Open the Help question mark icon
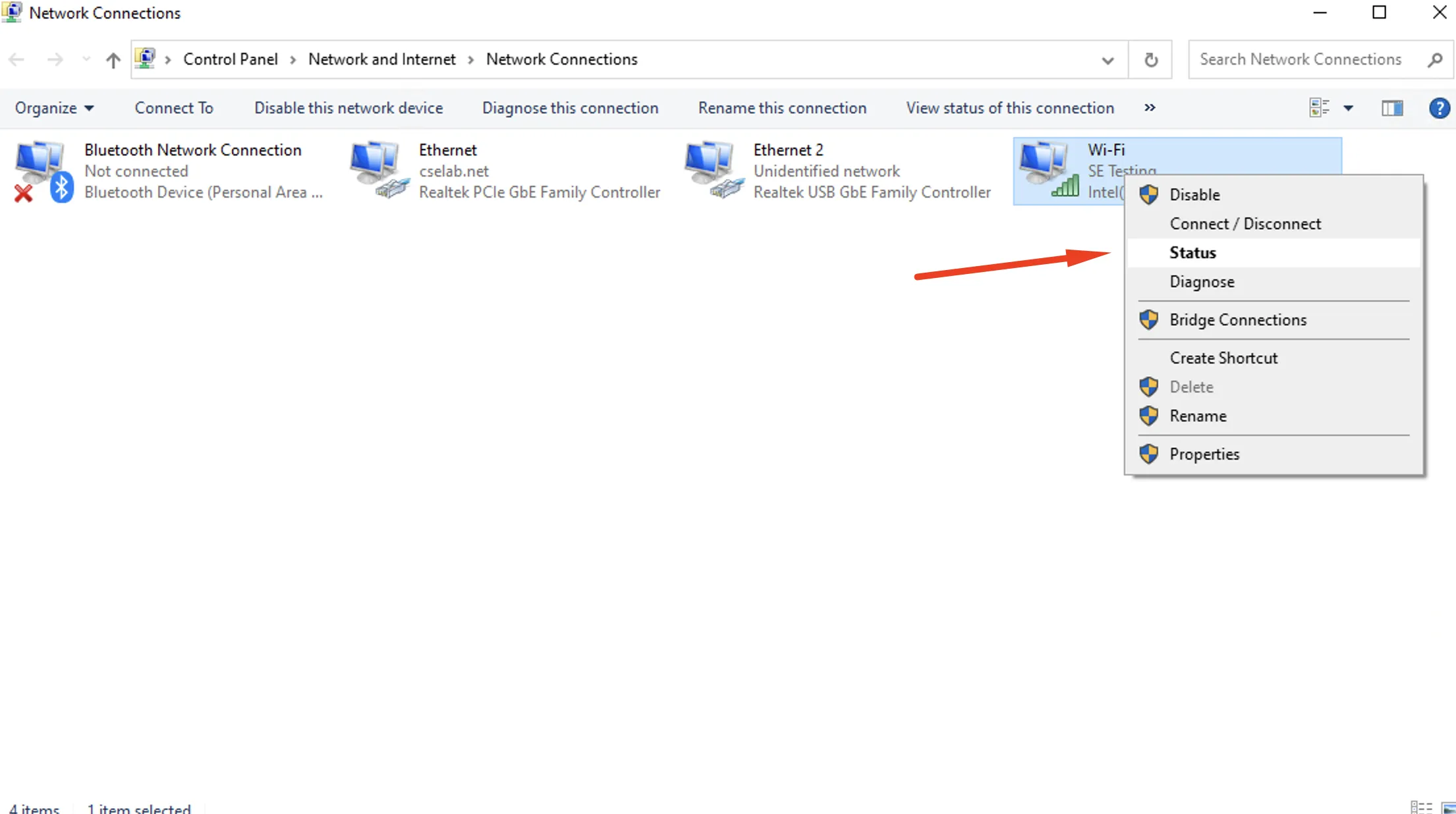 [1439, 108]
